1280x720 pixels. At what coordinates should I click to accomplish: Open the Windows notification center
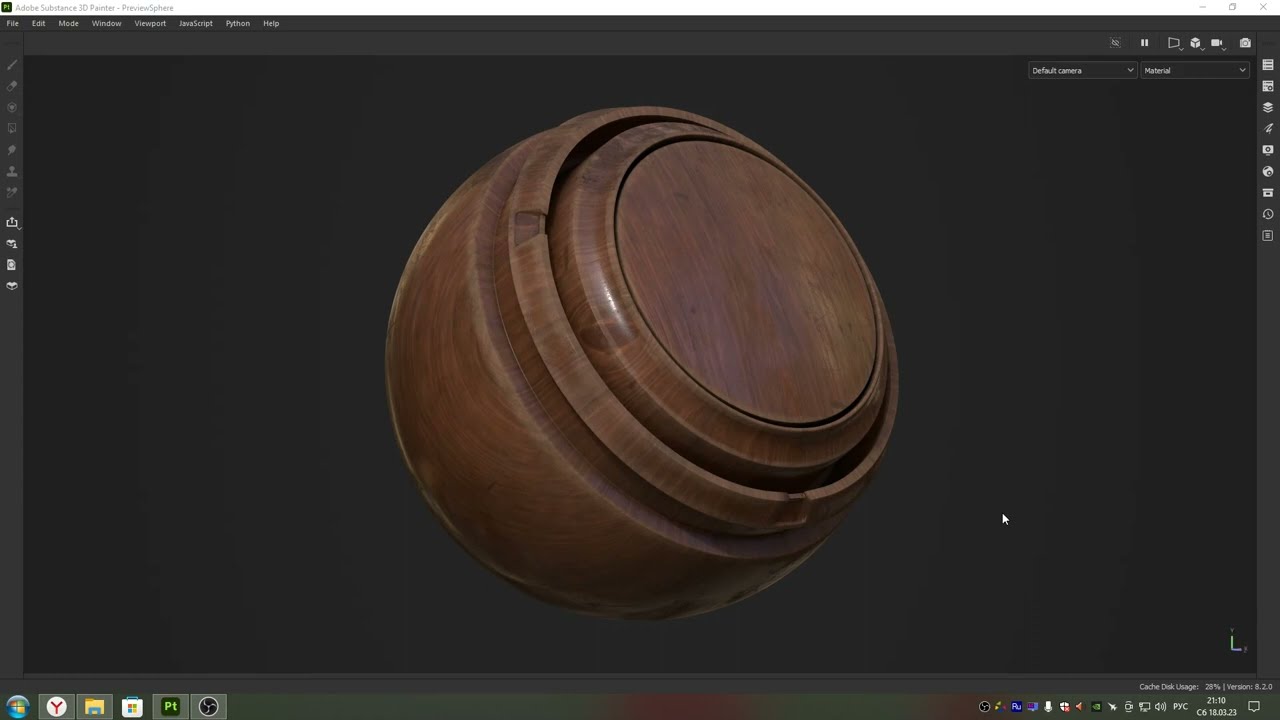(1253, 707)
